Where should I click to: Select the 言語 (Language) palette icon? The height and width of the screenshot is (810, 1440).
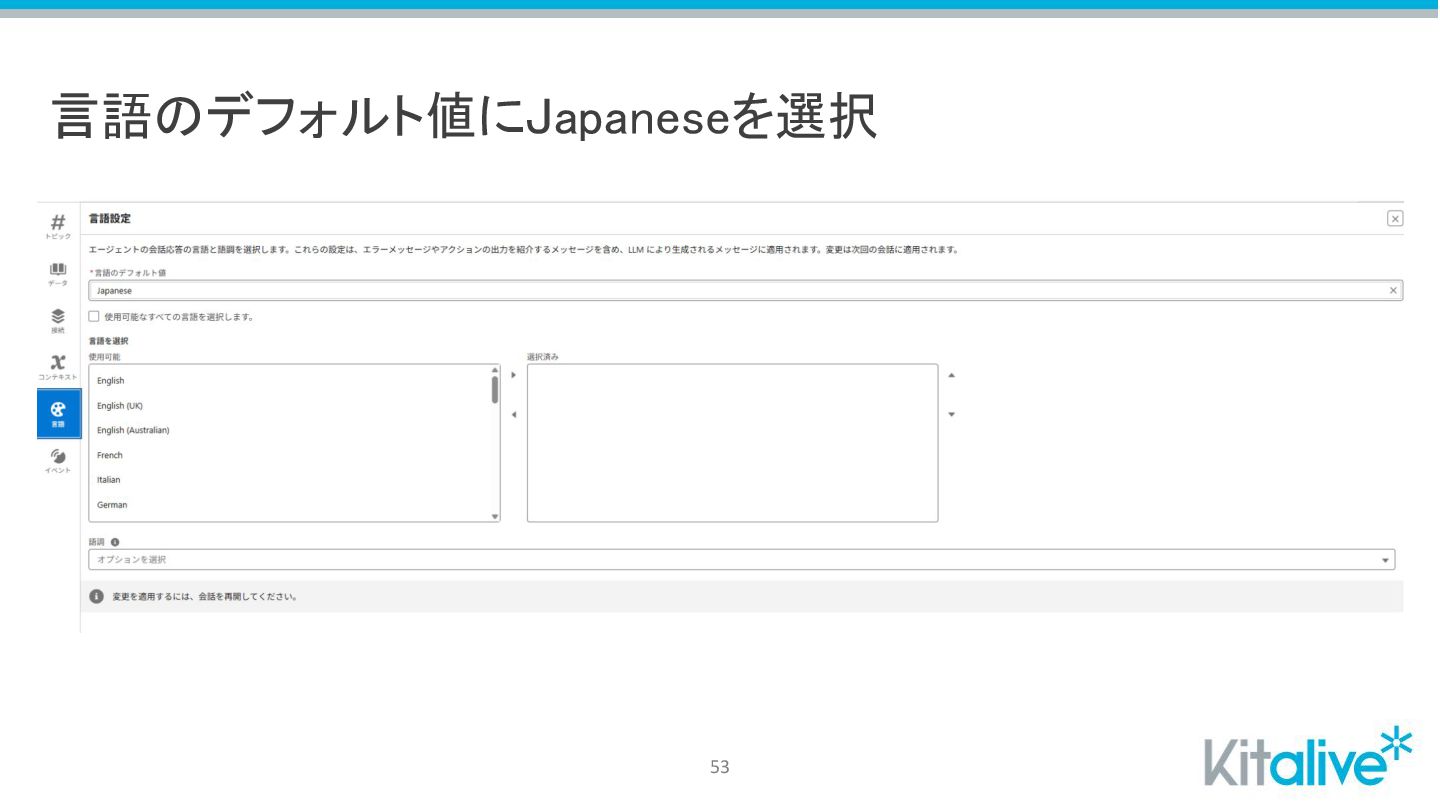[x=58, y=413]
